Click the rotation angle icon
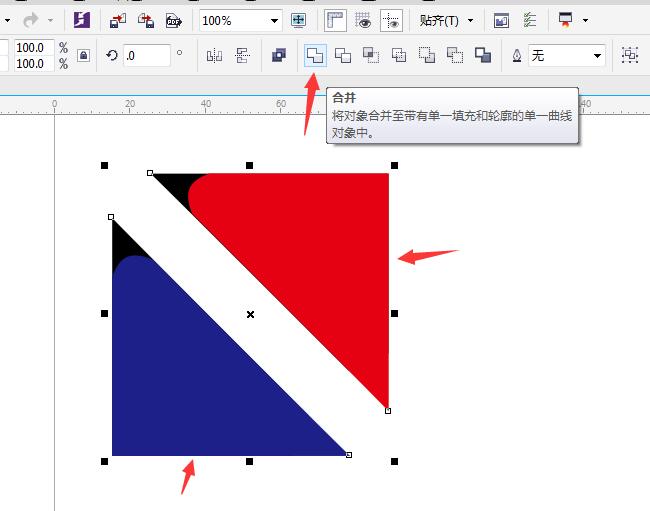650x511 pixels. pyautogui.click(x=112, y=55)
